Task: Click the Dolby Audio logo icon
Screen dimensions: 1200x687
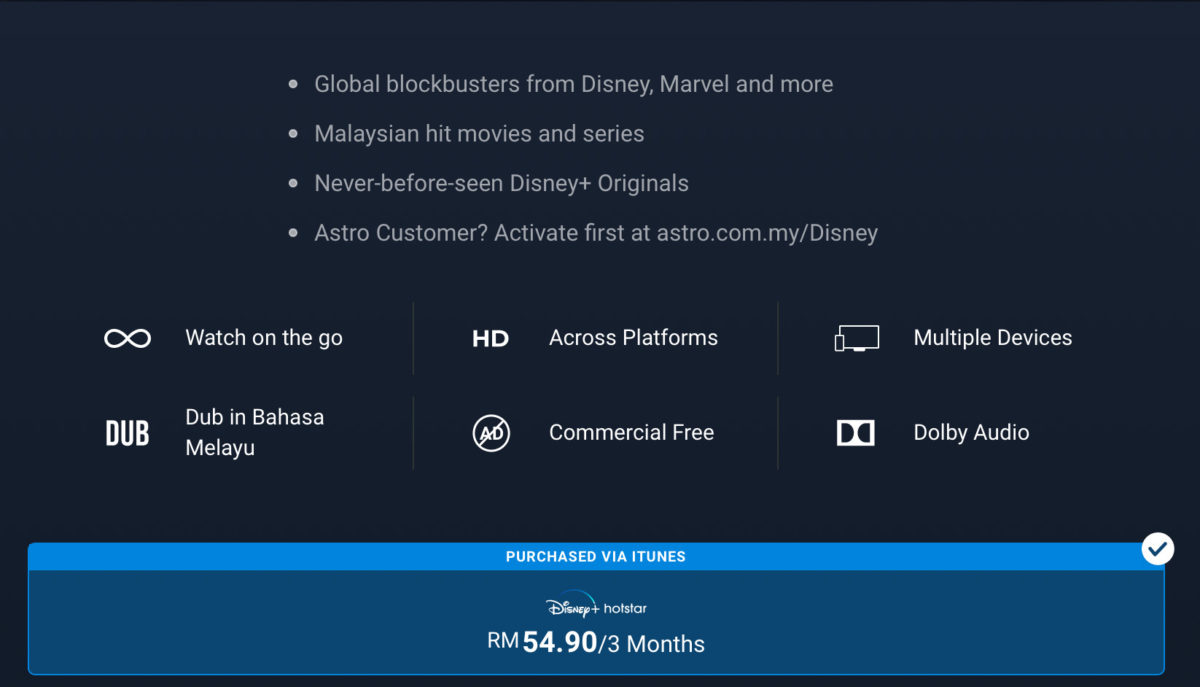Action: click(855, 433)
